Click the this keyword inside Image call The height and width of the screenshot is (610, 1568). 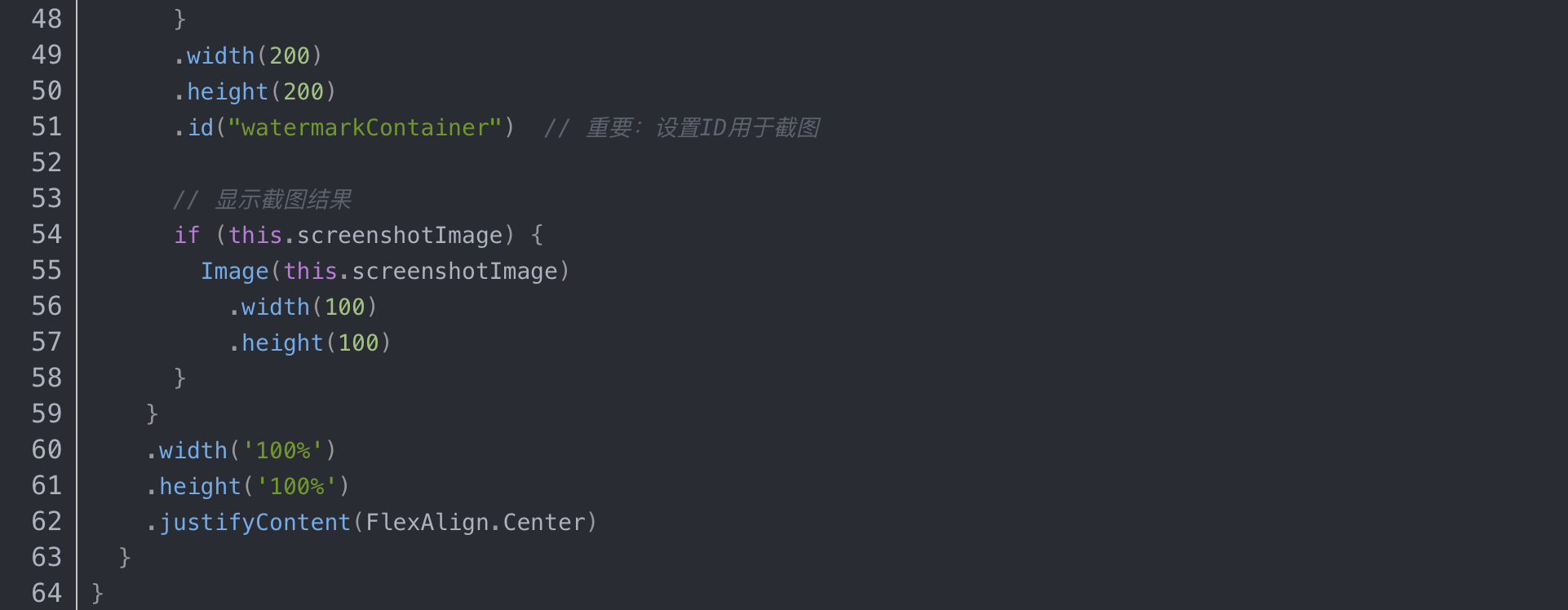310,271
